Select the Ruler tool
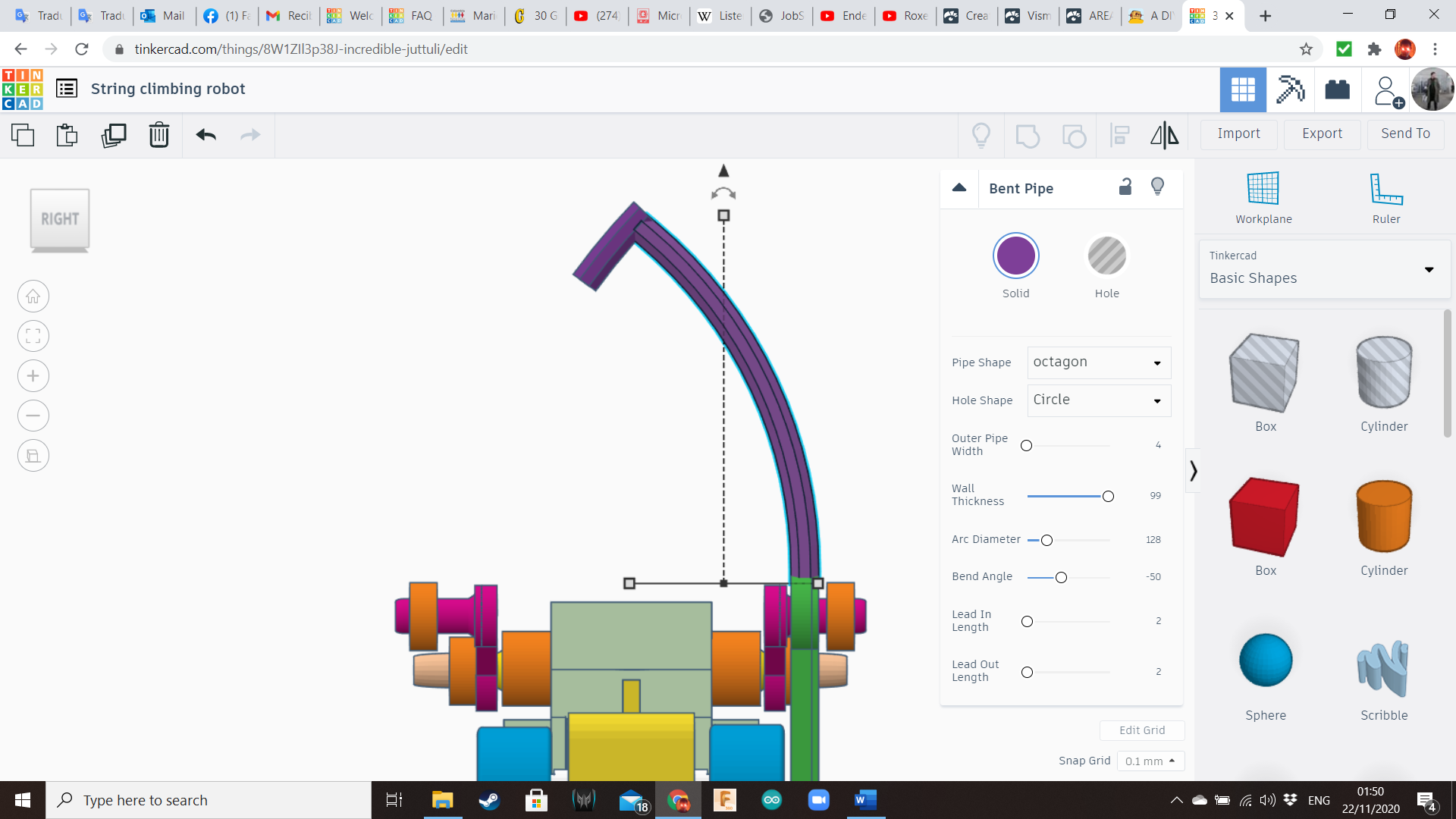 1386,196
